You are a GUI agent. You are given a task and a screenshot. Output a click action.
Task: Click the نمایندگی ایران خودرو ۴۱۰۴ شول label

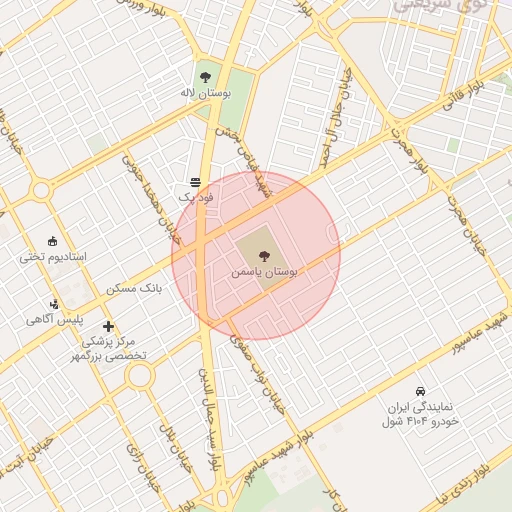point(420,414)
